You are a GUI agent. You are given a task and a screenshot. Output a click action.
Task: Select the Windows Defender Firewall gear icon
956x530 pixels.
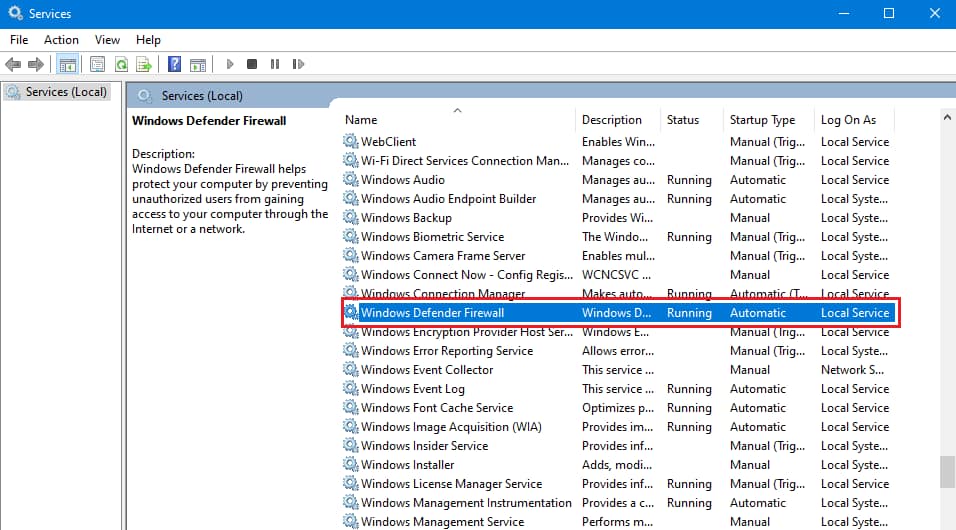351,312
